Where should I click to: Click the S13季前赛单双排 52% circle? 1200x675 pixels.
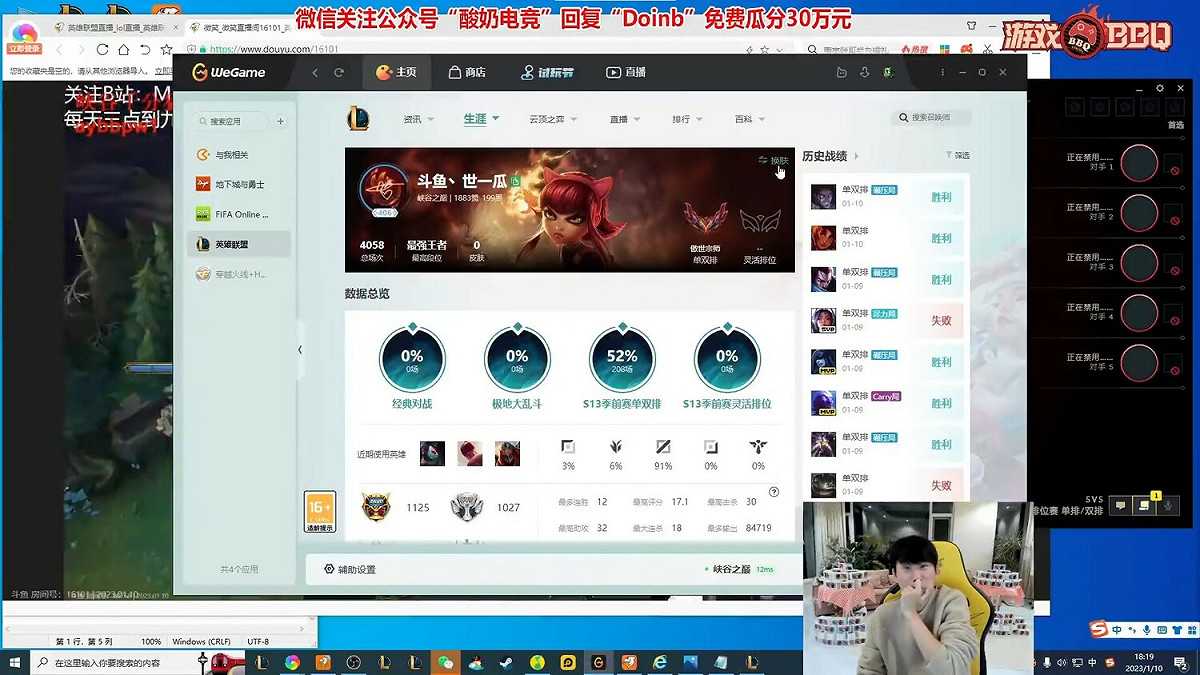(x=622, y=359)
